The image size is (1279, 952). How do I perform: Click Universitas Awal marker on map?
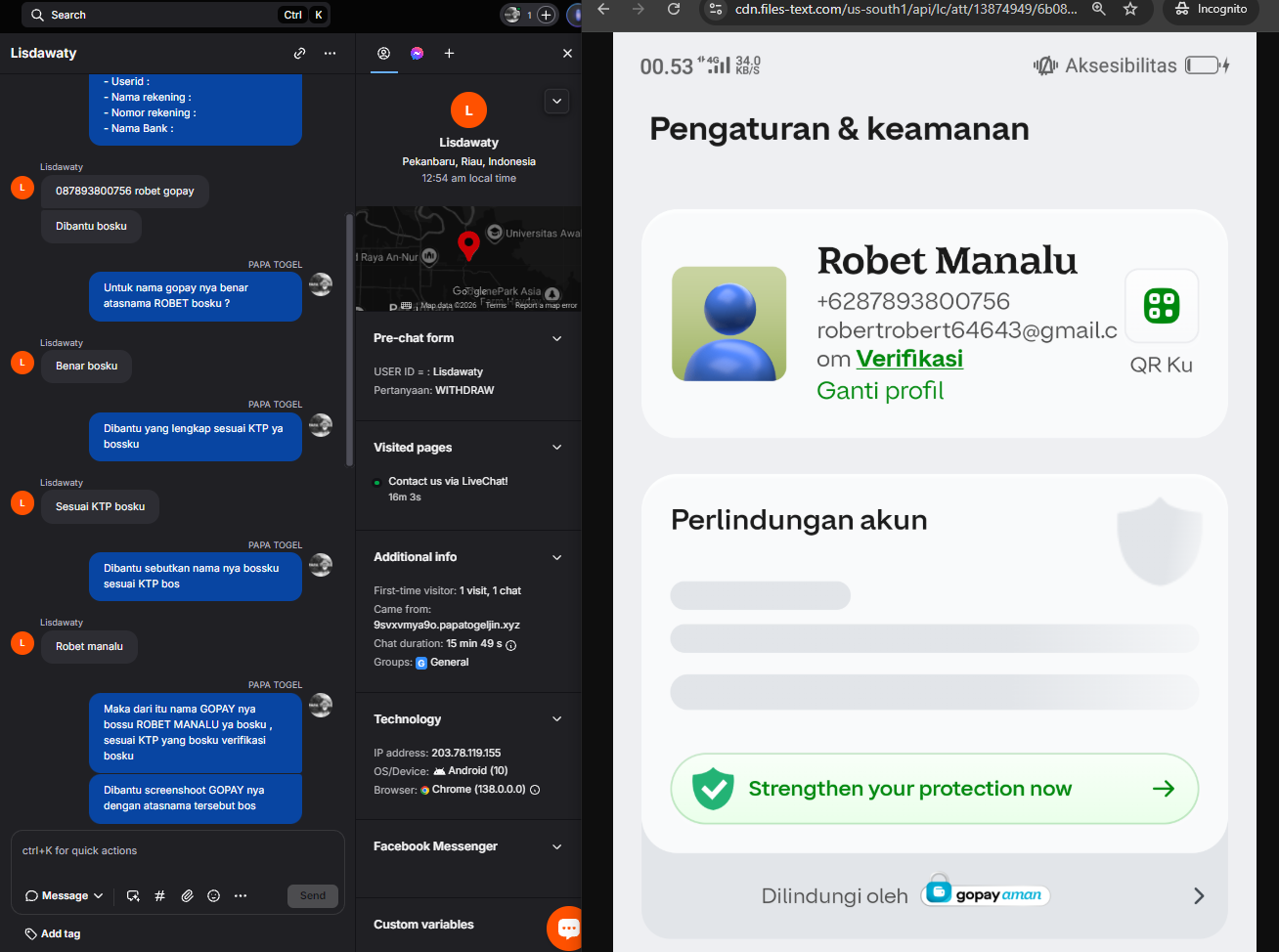496,233
